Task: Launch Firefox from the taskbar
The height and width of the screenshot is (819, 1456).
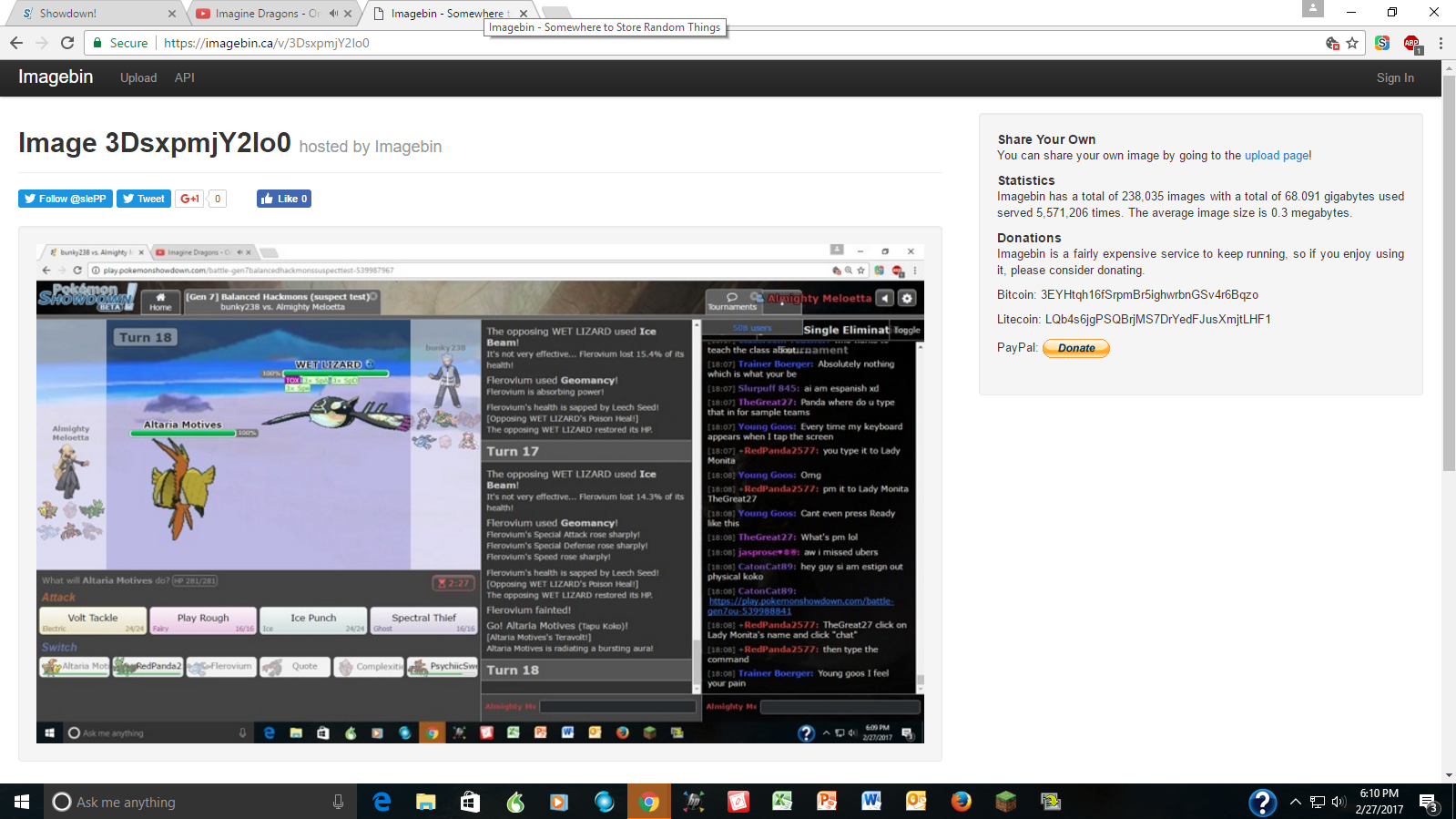Action: pos(961,802)
